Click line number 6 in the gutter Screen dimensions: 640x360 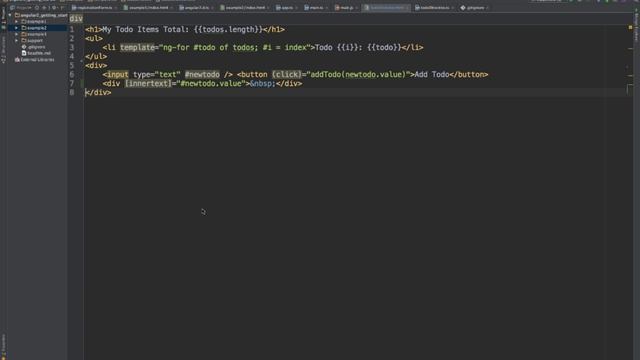[72, 74]
